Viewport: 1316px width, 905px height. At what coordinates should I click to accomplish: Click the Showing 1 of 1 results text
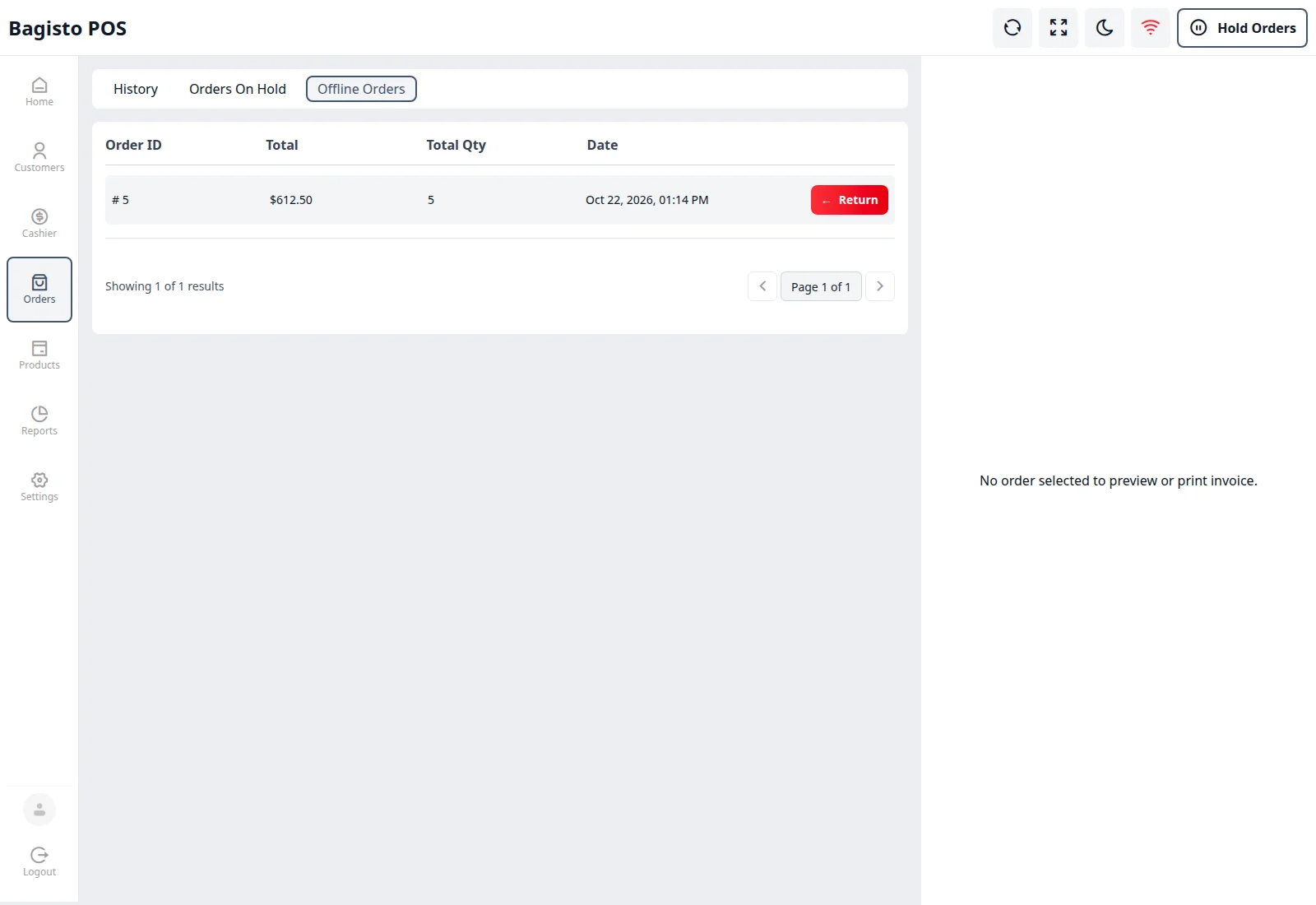pos(164,286)
